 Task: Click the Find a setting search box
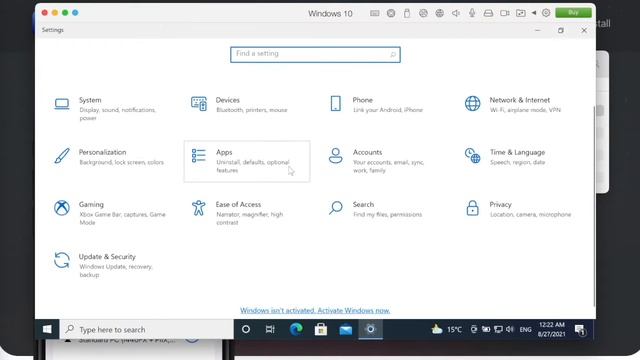coord(315,54)
